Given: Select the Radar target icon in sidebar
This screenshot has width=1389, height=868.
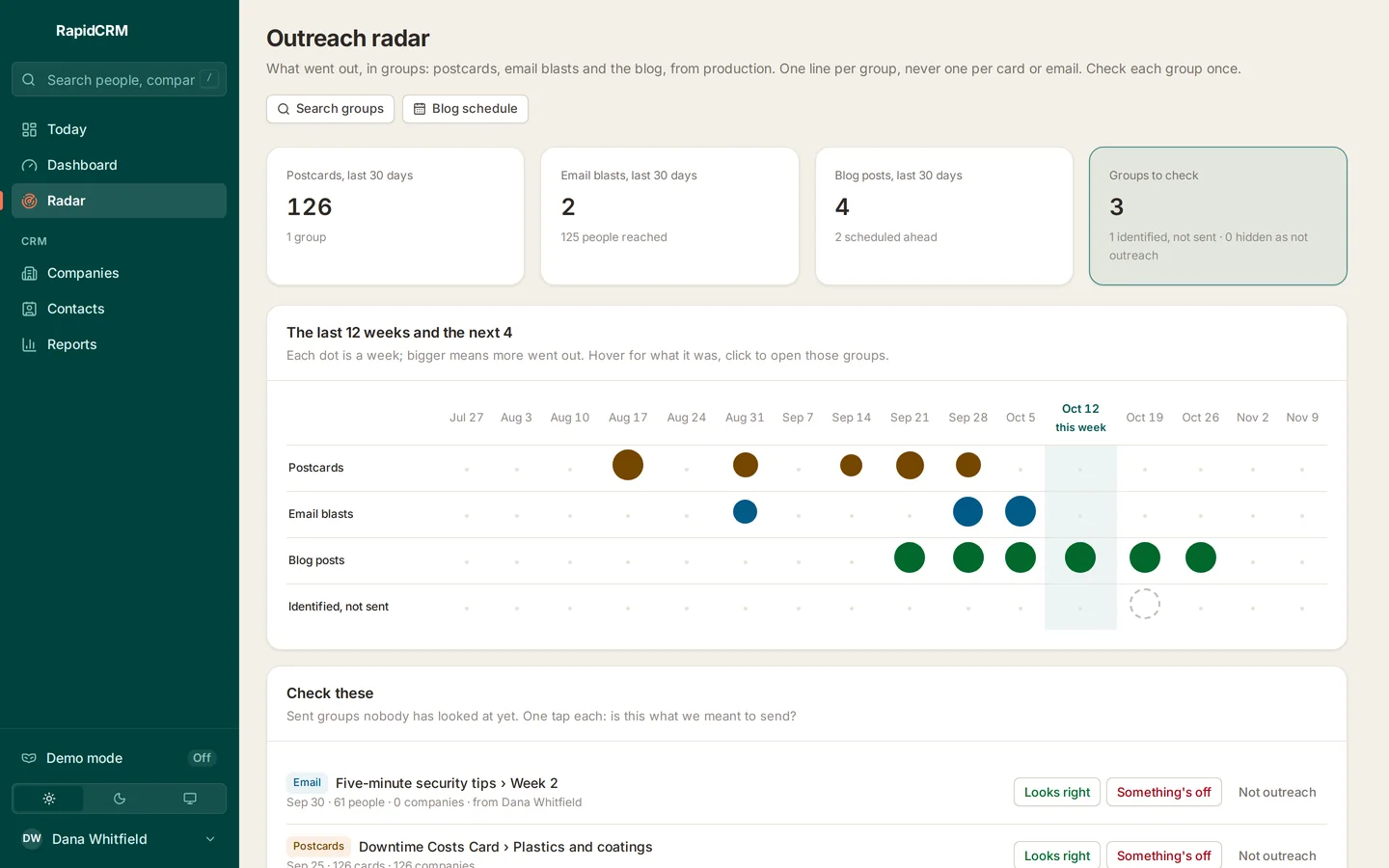Looking at the screenshot, I should pyautogui.click(x=30, y=201).
